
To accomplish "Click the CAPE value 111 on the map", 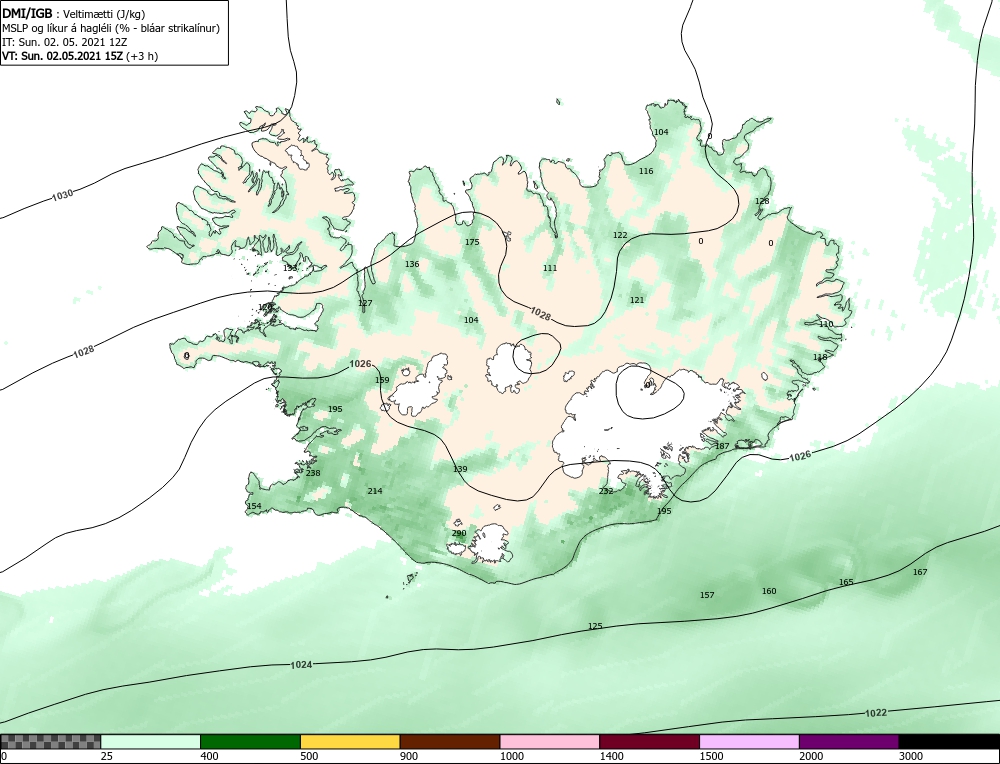I will [x=550, y=268].
